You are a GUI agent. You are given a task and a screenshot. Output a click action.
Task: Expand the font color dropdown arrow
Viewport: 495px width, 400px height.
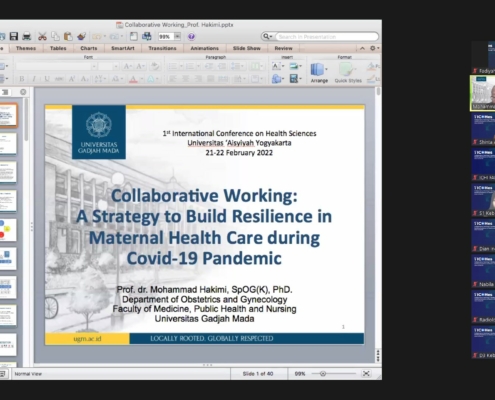[141, 79]
